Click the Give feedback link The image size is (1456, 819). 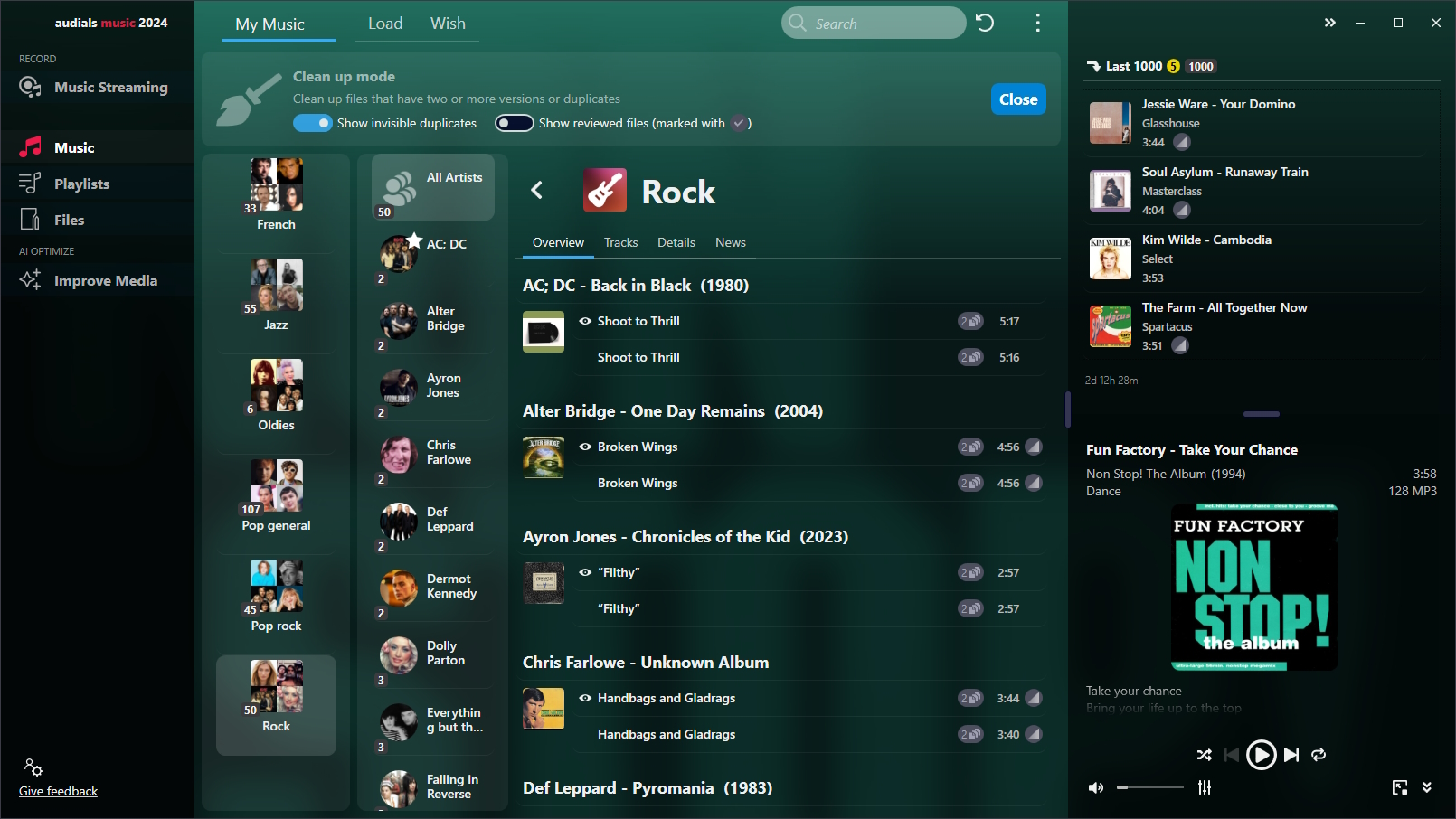[58, 791]
